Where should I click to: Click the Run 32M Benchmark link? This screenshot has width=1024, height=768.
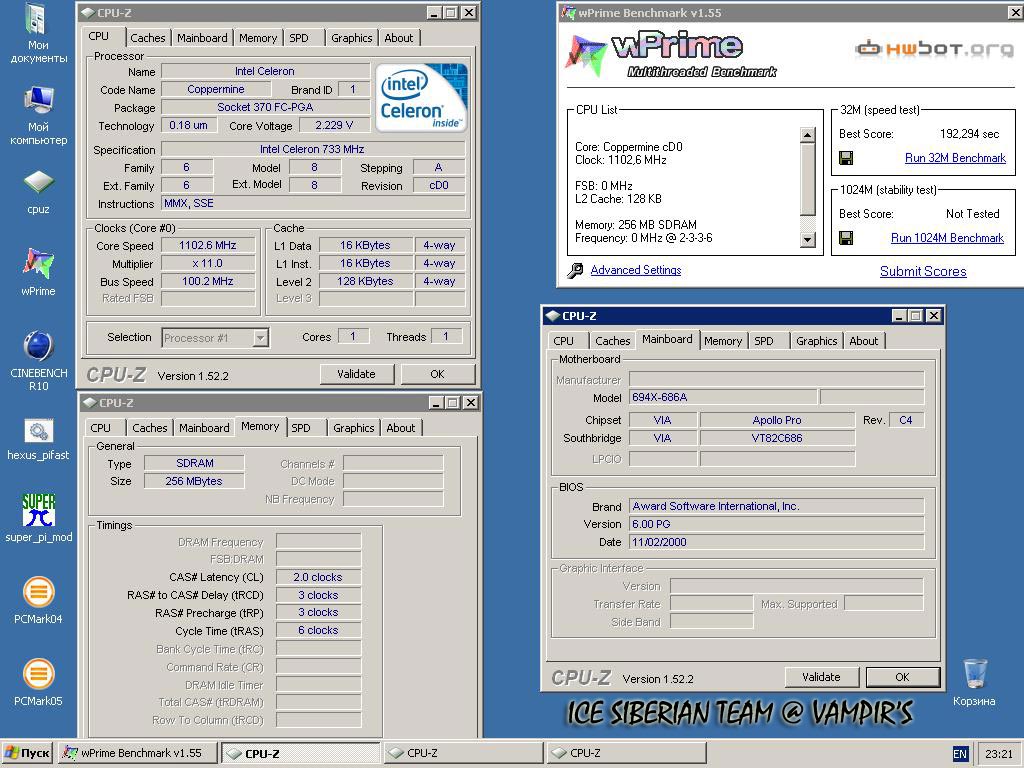tap(955, 158)
